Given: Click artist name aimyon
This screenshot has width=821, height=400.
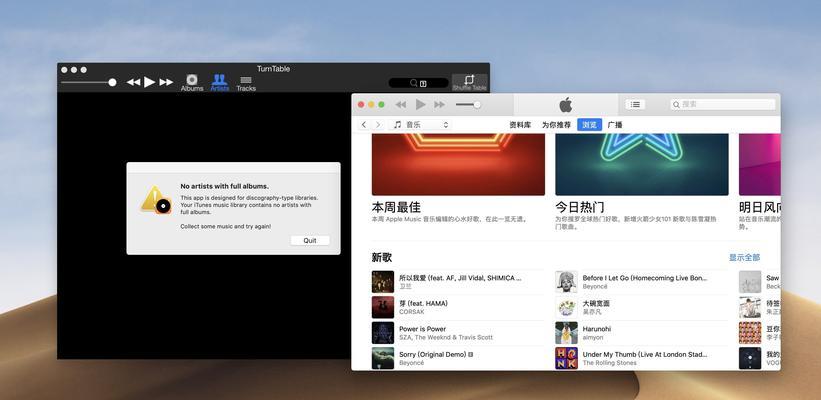Looking at the screenshot, I should (x=594, y=338).
